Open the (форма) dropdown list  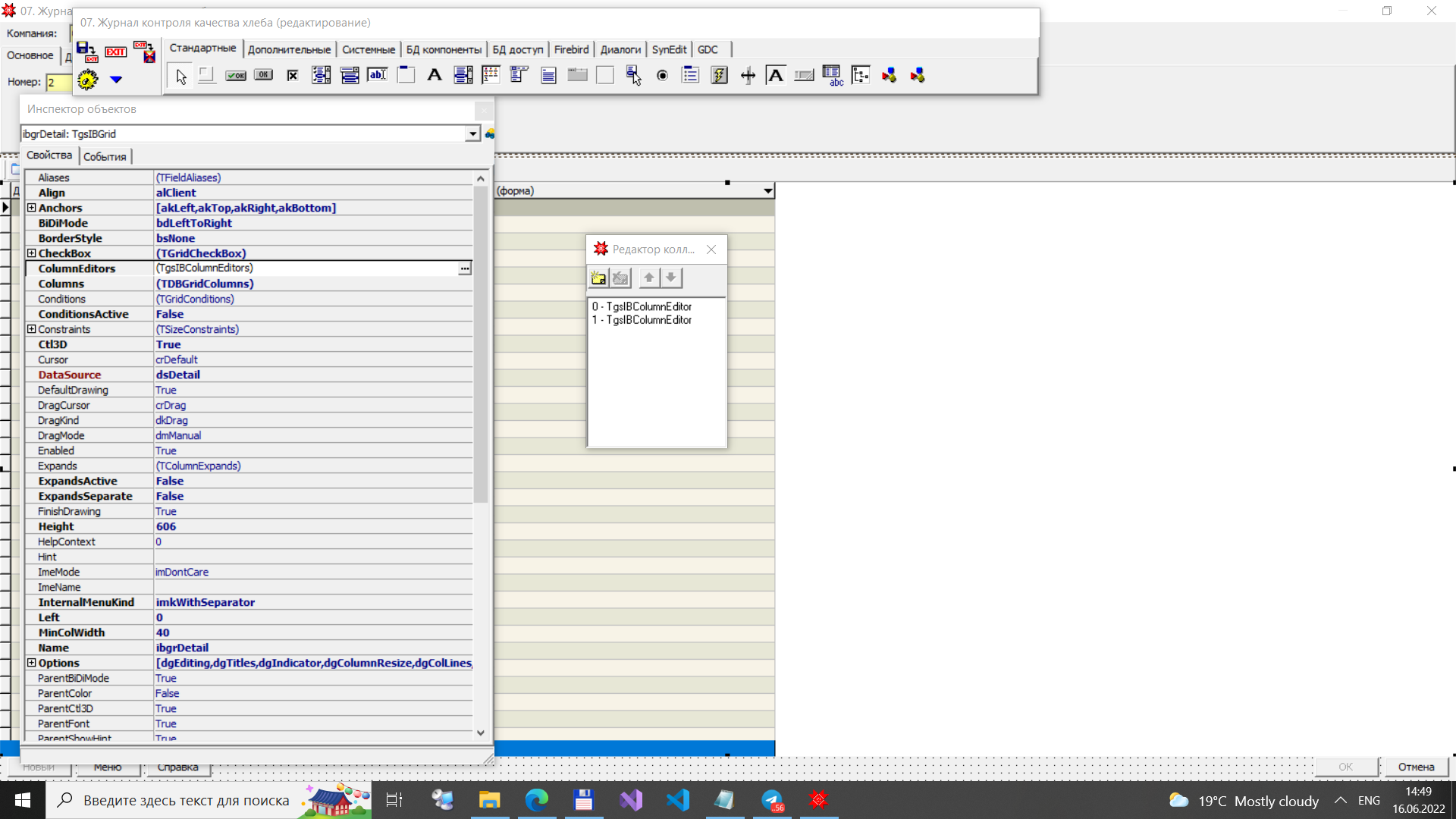(x=767, y=191)
